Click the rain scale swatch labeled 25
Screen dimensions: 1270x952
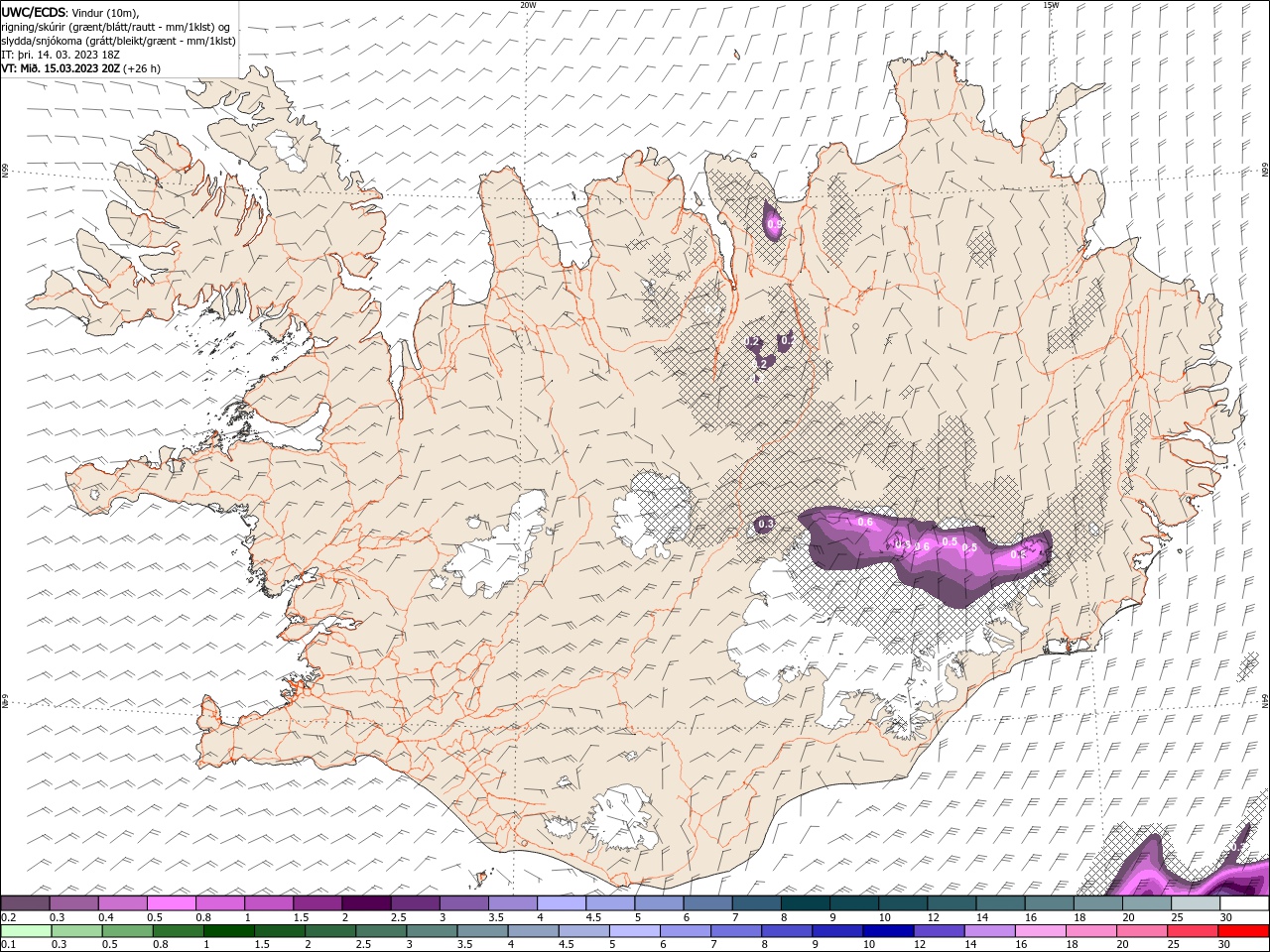click(x=1192, y=931)
